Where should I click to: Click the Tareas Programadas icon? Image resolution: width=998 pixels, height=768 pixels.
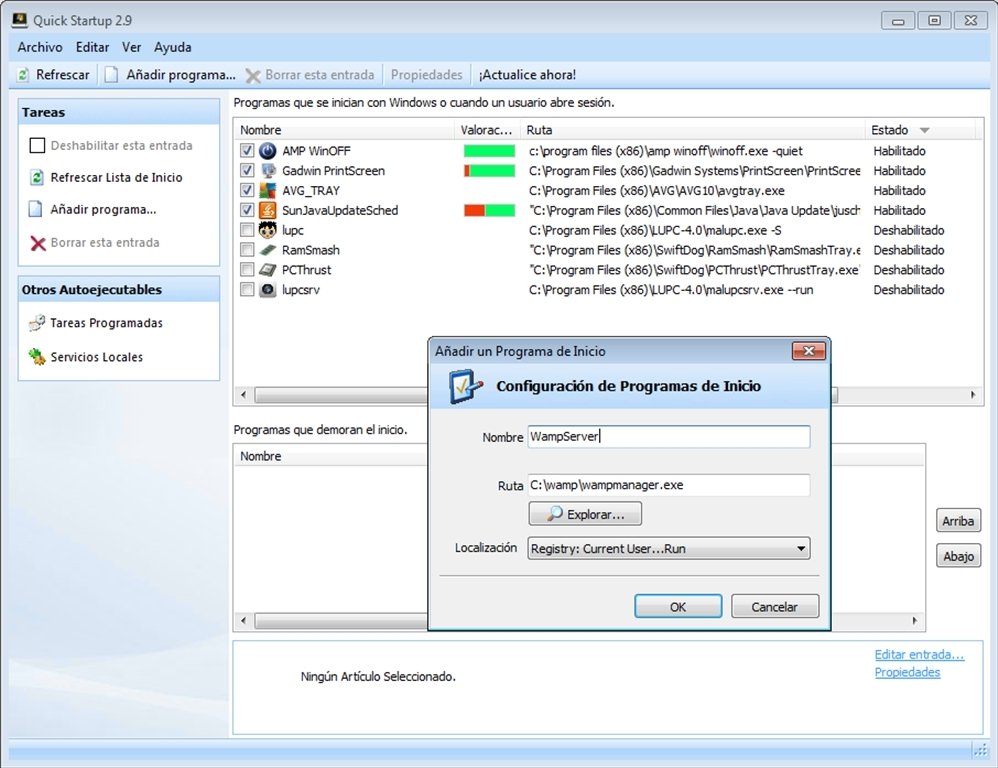click(x=37, y=323)
